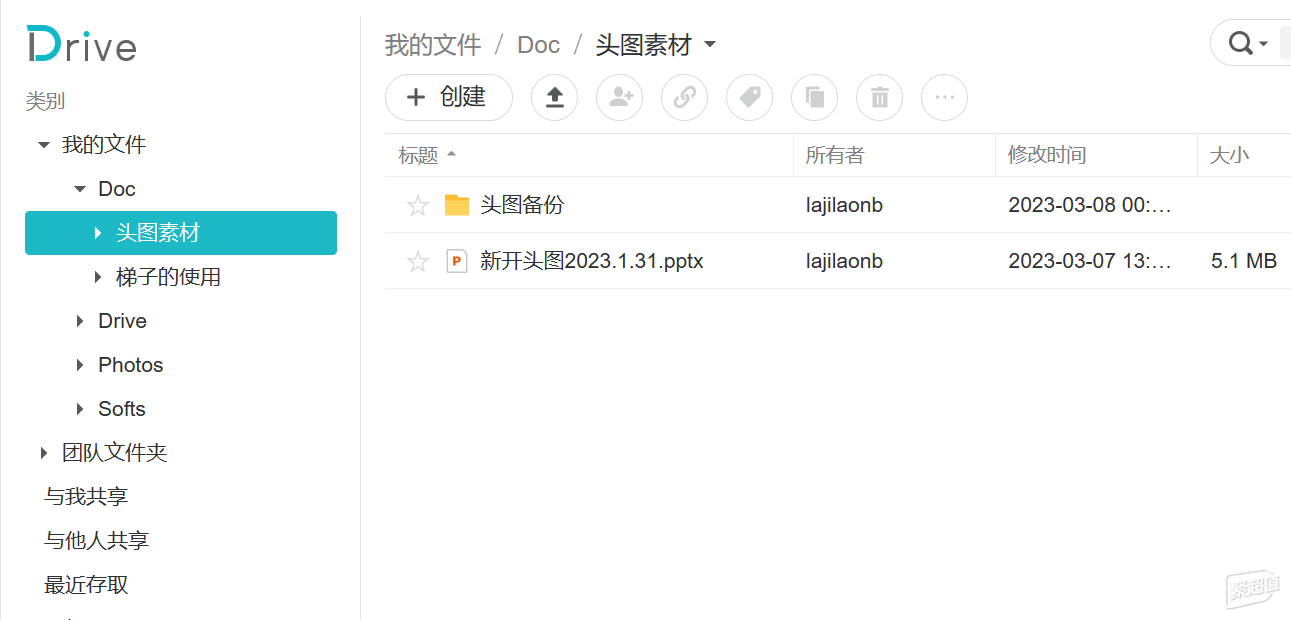Open the 头图素材 breadcrumb dropdown arrow
Screen dimensions: 1291x620
(710, 44)
